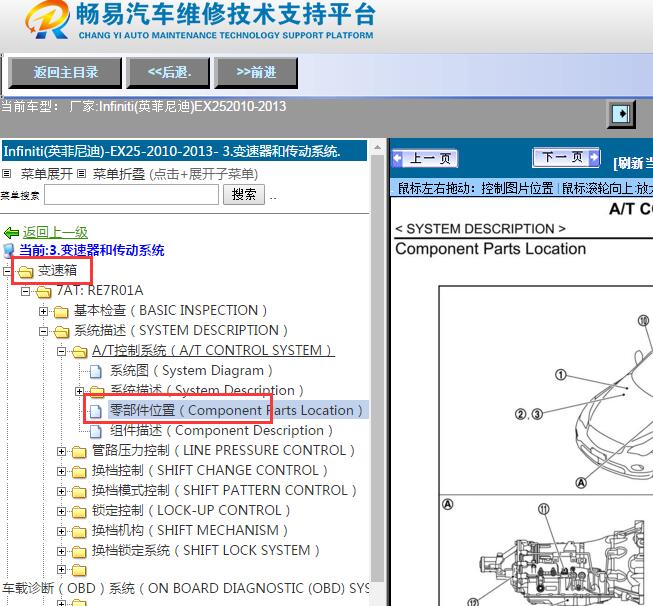The height and width of the screenshot is (606, 653).
Task: Click the 菜单展开 expand-all icon
Action: click(x=6, y=173)
